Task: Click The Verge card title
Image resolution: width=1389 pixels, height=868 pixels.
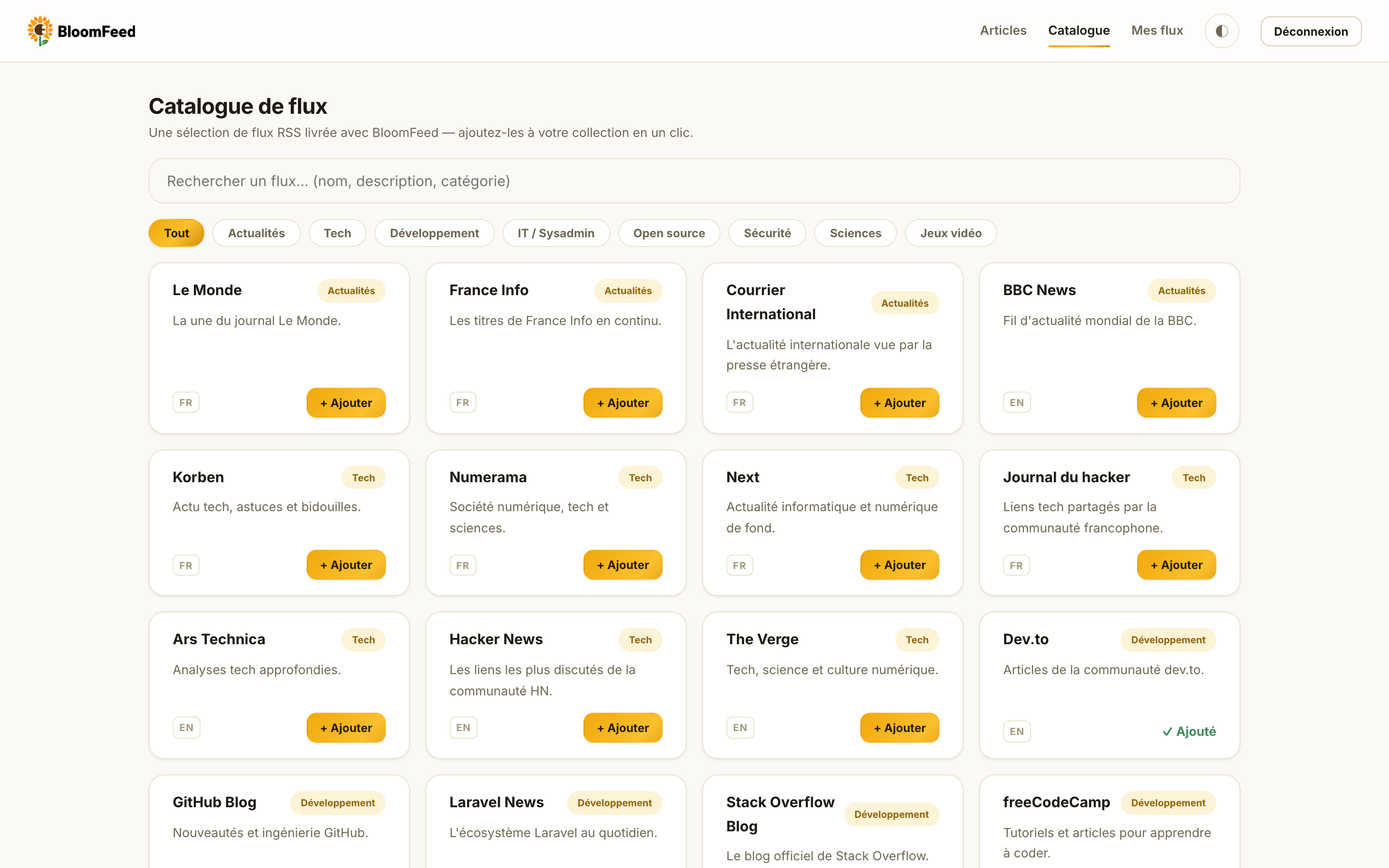Action: click(x=762, y=639)
